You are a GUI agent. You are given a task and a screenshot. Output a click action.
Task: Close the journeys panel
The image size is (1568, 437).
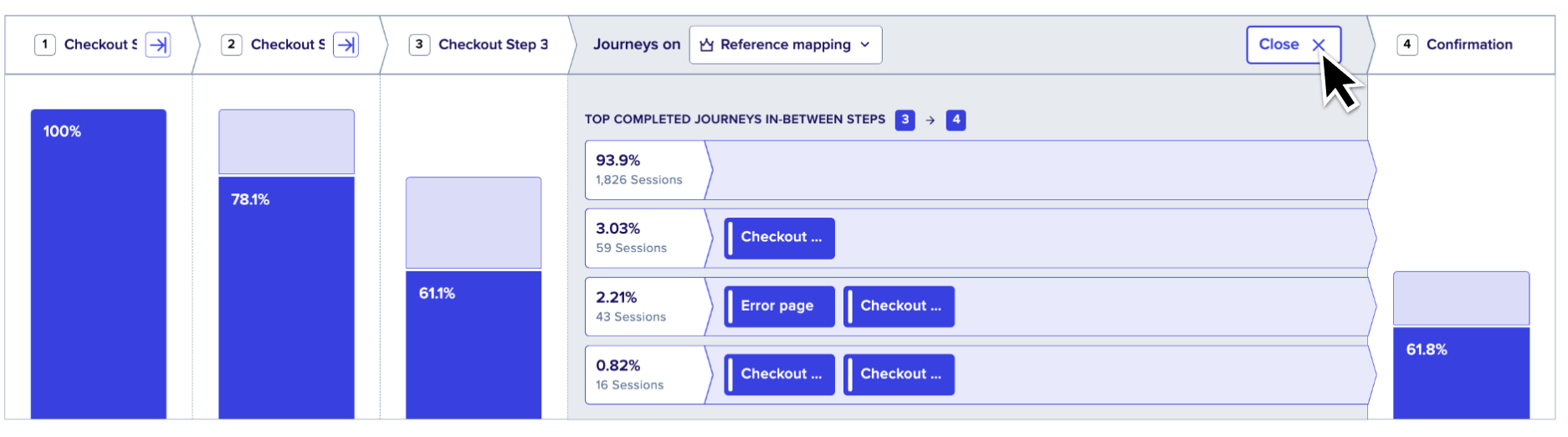click(x=1294, y=44)
